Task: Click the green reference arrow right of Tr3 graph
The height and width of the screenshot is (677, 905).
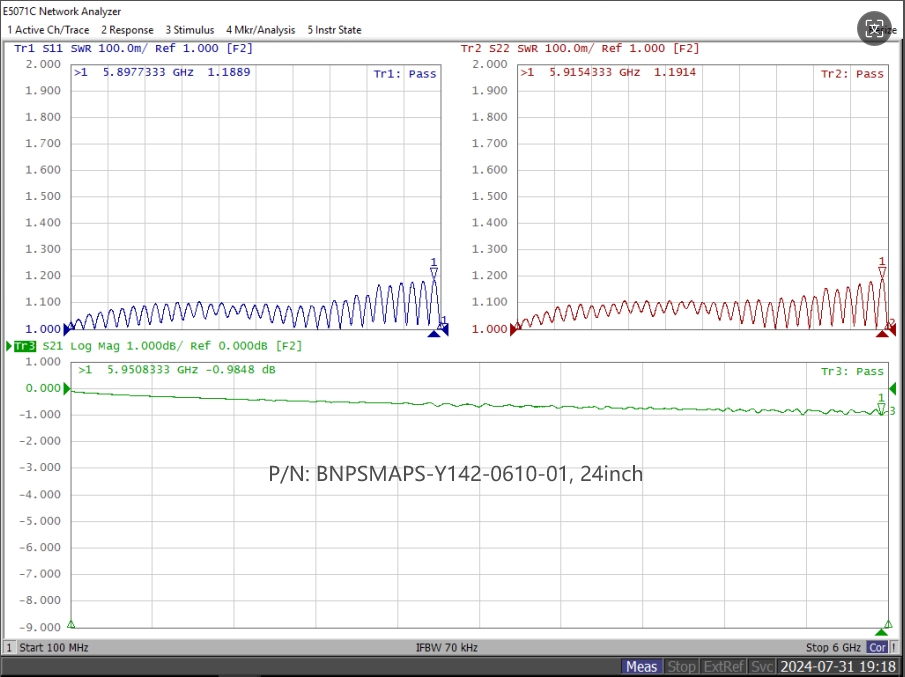Action: (x=893, y=388)
